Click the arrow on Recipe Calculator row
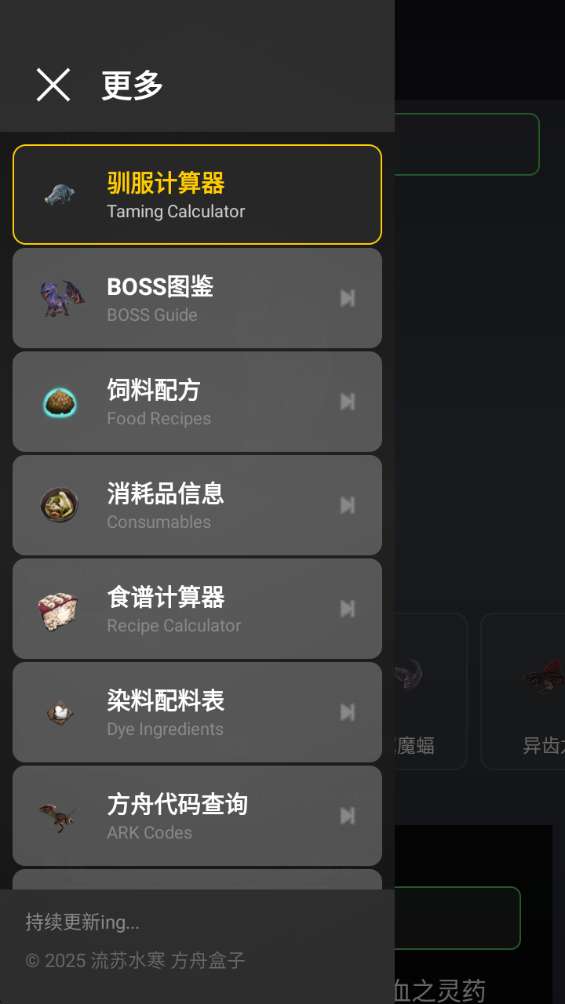 tap(347, 609)
